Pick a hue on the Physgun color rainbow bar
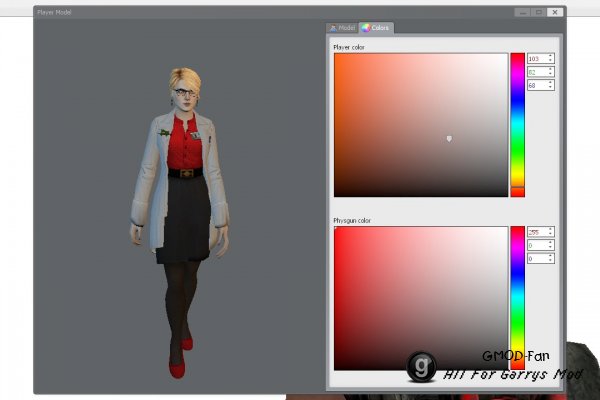 [517, 298]
